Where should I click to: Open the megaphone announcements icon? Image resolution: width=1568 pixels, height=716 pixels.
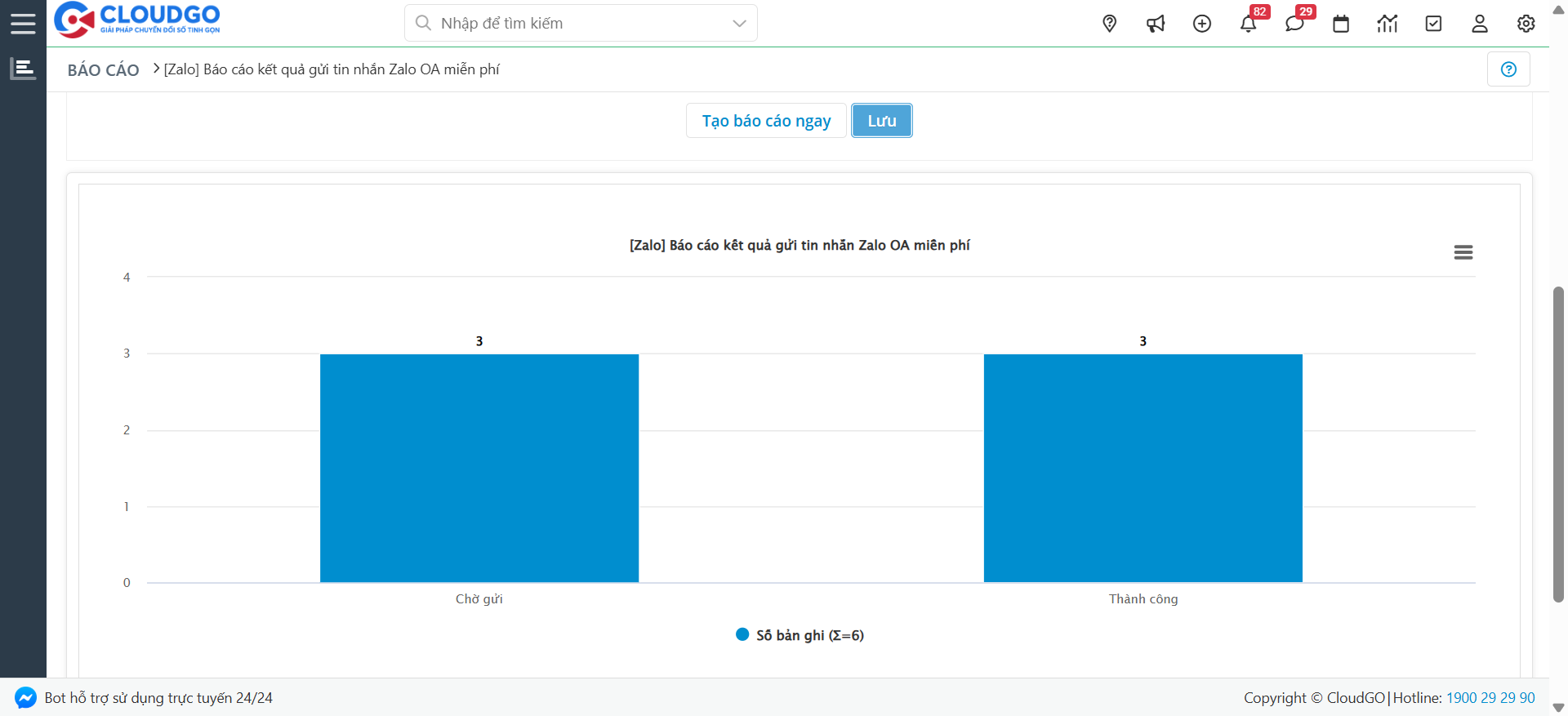tap(1156, 24)
